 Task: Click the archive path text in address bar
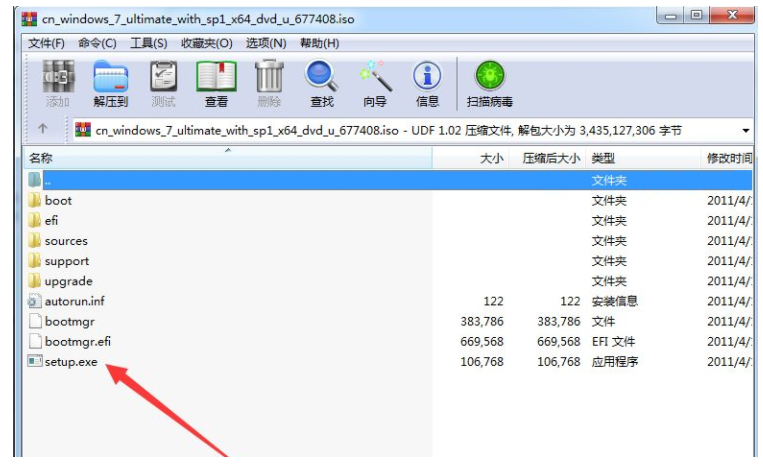tap(388, 130)
